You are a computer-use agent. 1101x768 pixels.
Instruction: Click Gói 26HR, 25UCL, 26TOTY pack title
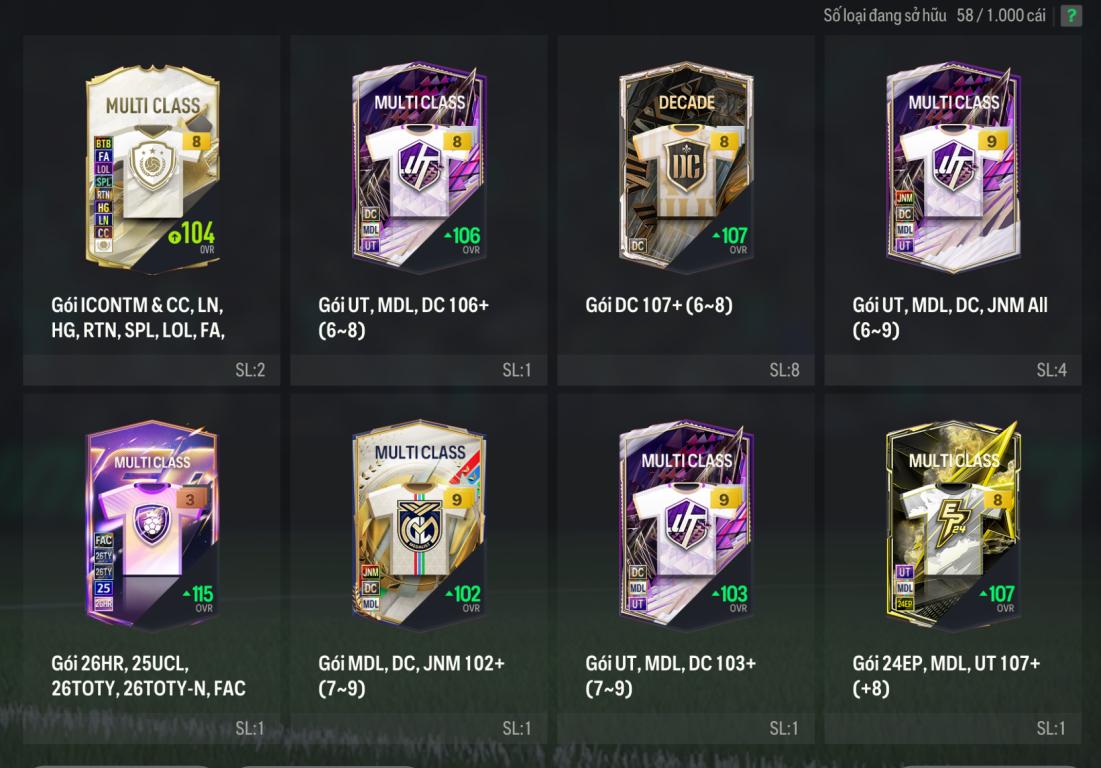pos(148,675)
